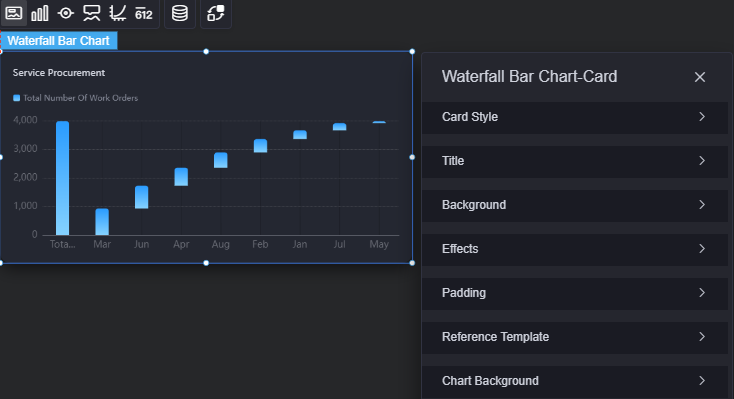
Task: Select the card image icon in toolbar
Action: tap(14, 13)
